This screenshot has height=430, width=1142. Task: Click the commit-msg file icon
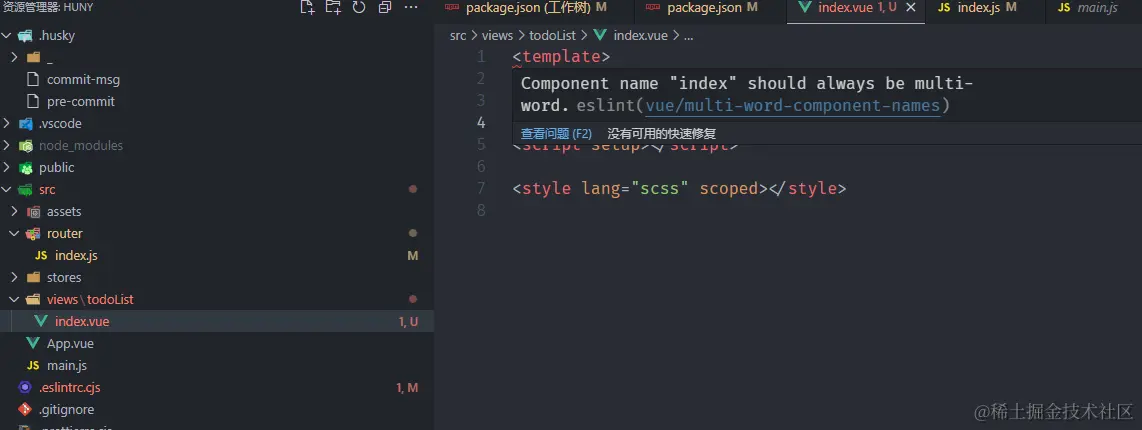pos(33,79)
